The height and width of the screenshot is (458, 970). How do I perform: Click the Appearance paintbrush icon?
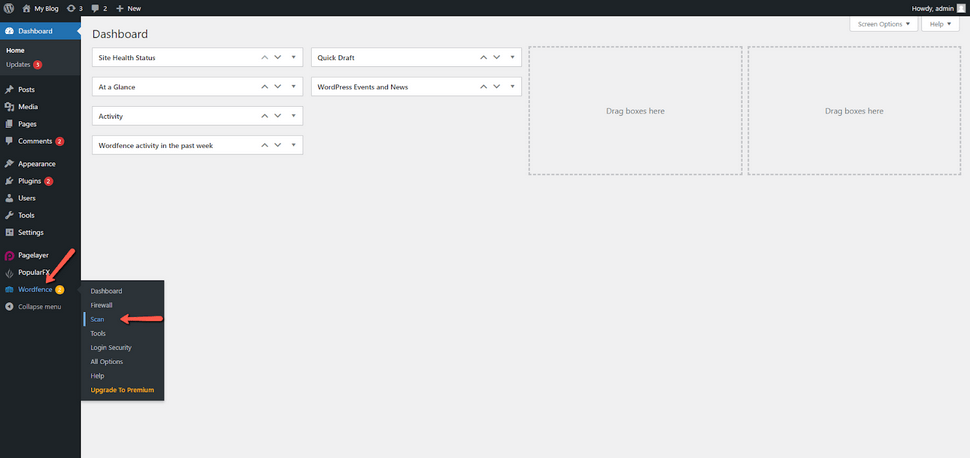[x=9, y=164]
